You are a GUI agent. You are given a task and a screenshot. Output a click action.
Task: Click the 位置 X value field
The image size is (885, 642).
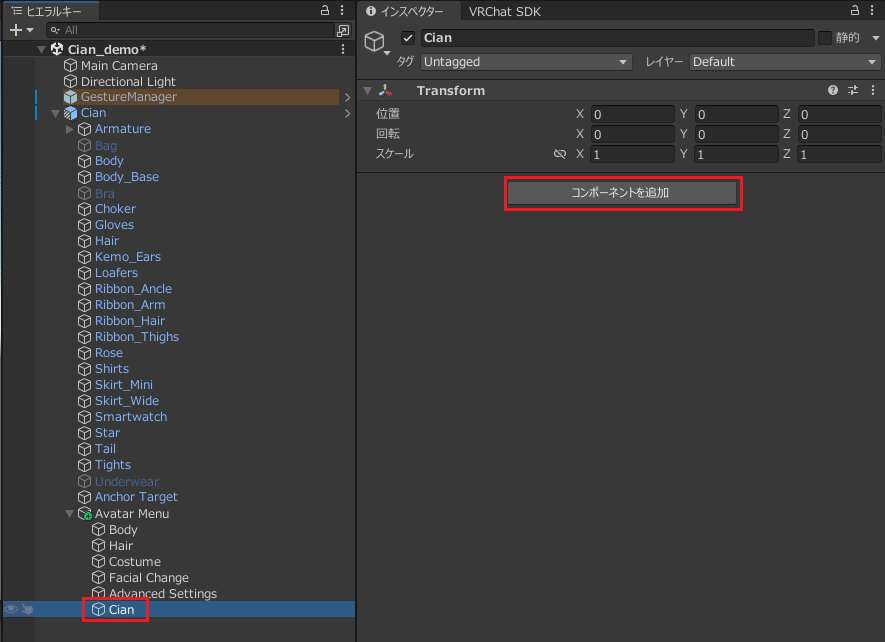[x=632, y=114]
